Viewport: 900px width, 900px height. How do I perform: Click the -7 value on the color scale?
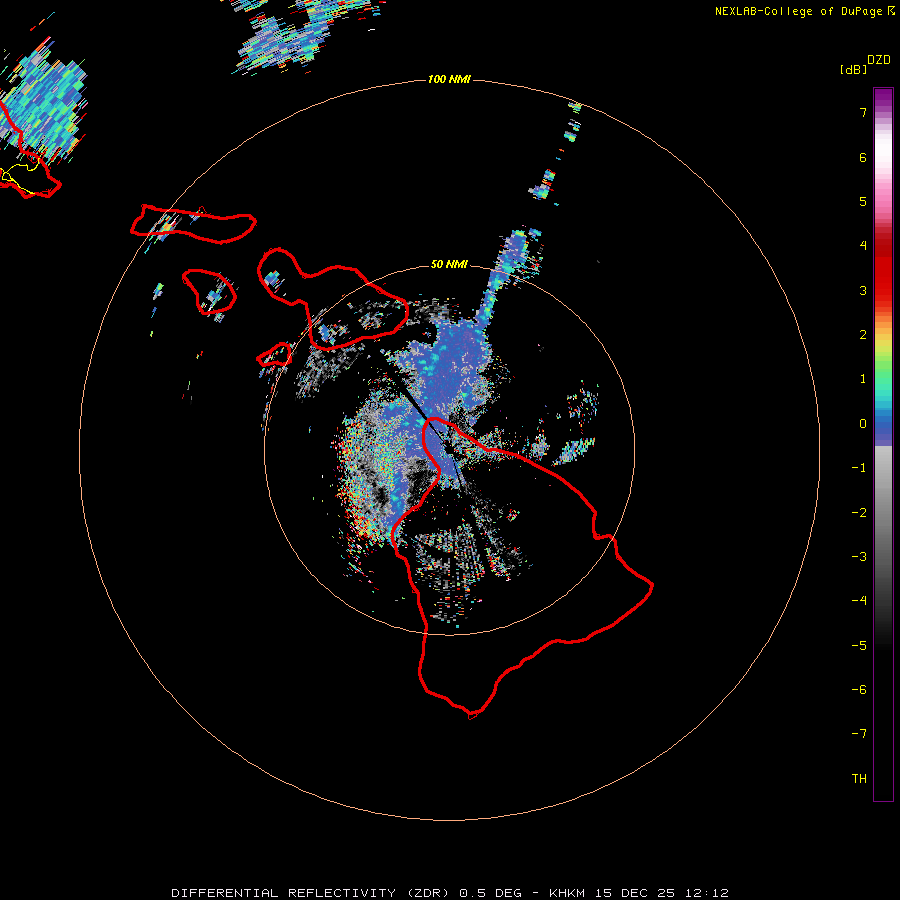coord(859,734)
